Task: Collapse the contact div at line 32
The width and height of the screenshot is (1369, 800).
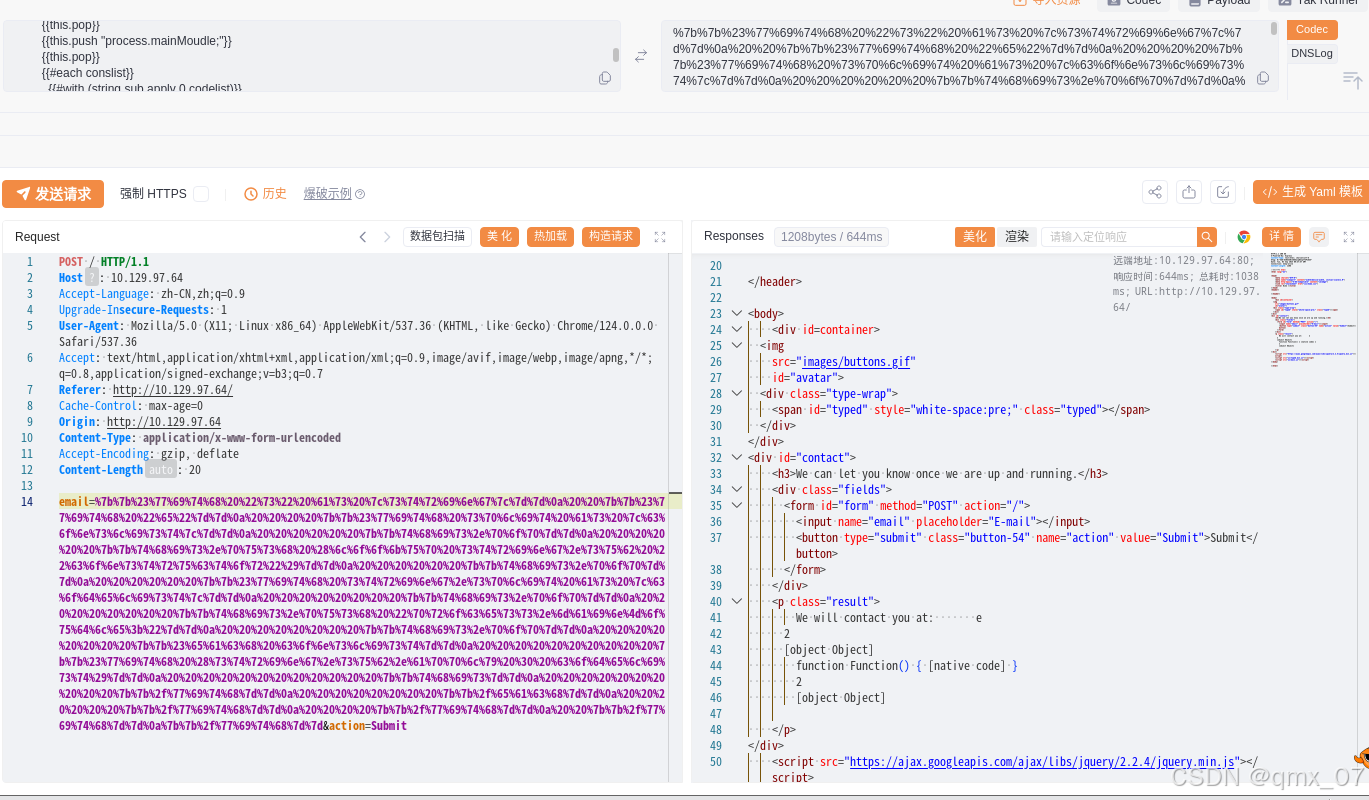Action: [737, 458]
